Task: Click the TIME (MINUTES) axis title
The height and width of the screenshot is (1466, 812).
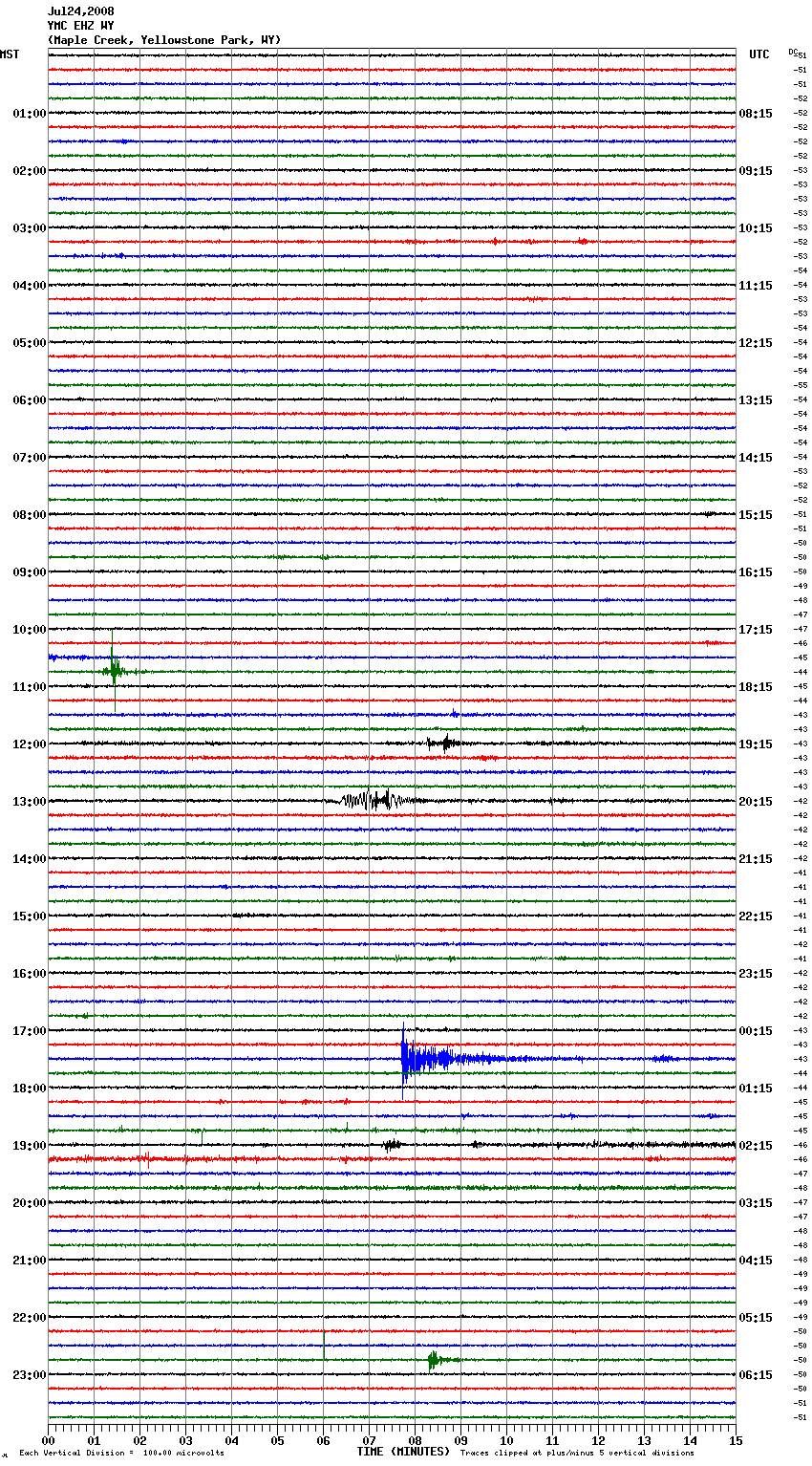Action: [x=403, y=1452]
